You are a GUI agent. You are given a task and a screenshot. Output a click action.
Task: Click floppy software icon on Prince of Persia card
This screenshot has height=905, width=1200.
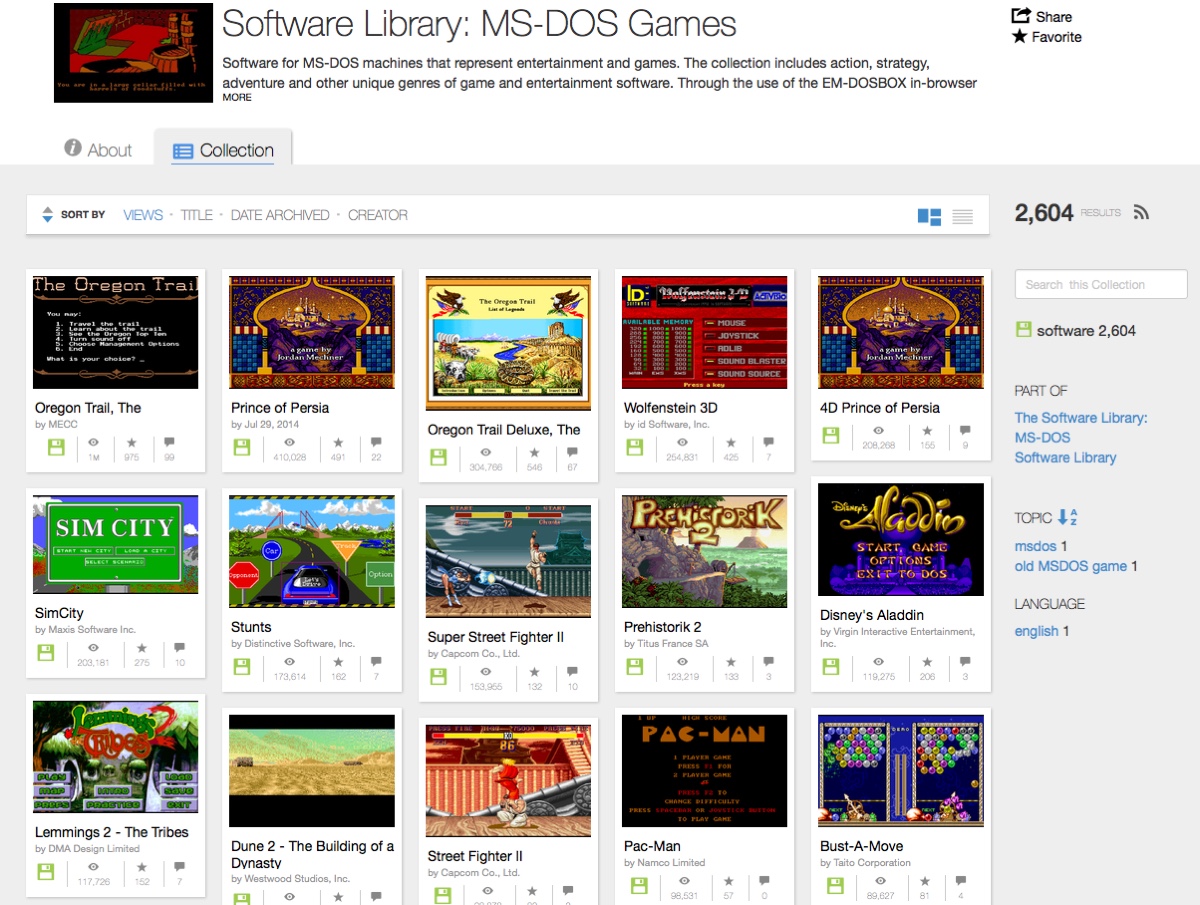pos(241,447)
